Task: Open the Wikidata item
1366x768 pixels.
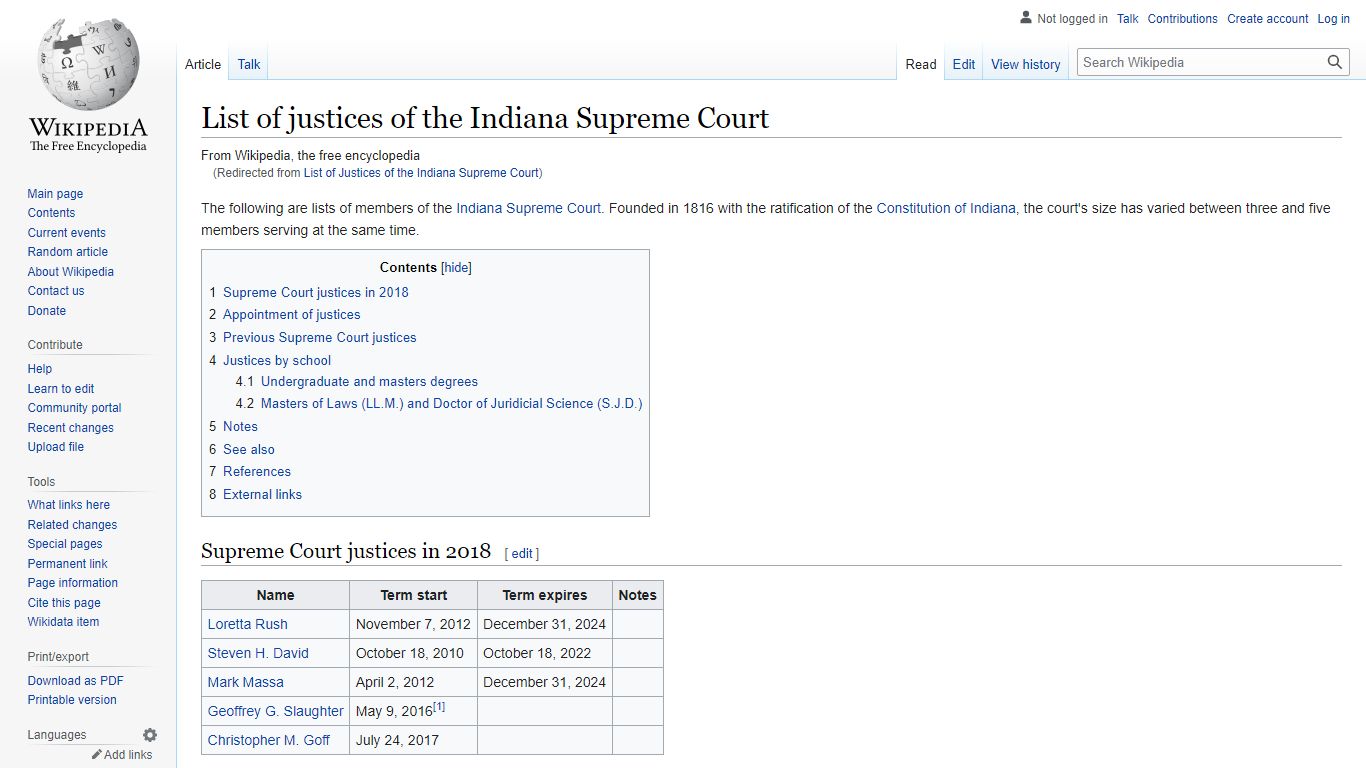Action: [x=63, y=622]
